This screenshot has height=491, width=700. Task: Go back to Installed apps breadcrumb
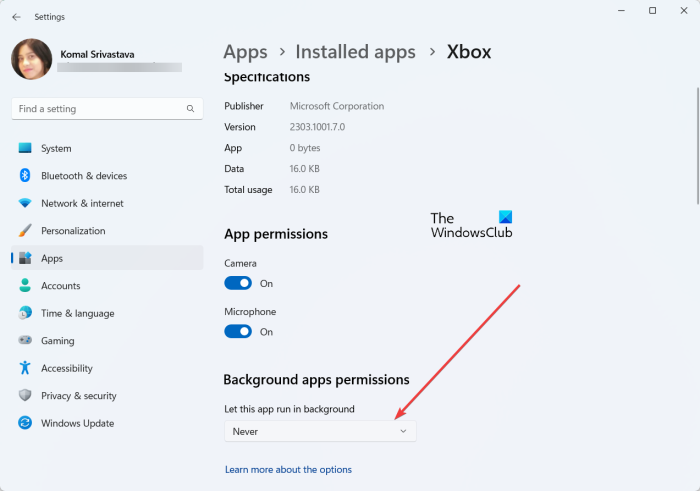pyautogui.click(x=354, y=52)
